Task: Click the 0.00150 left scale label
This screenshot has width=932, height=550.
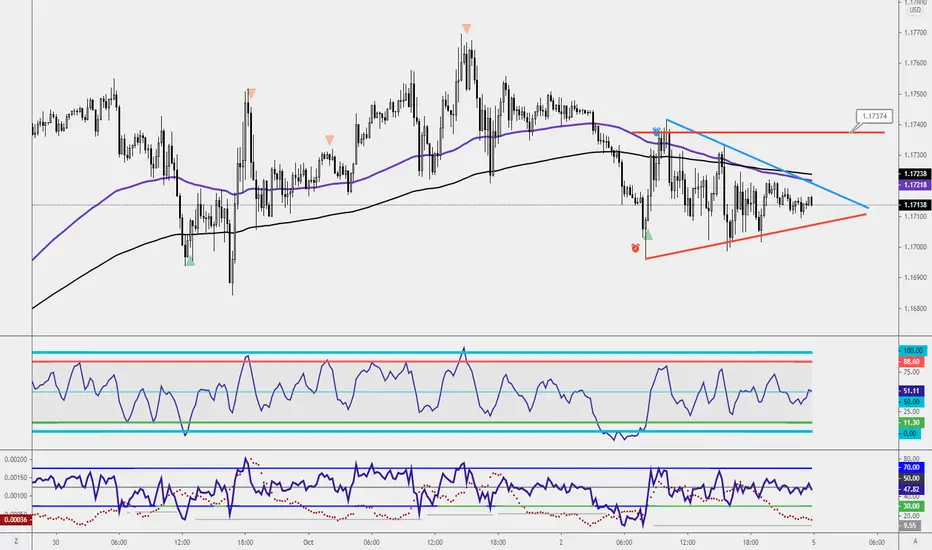Action: click(x=15, y=477)
